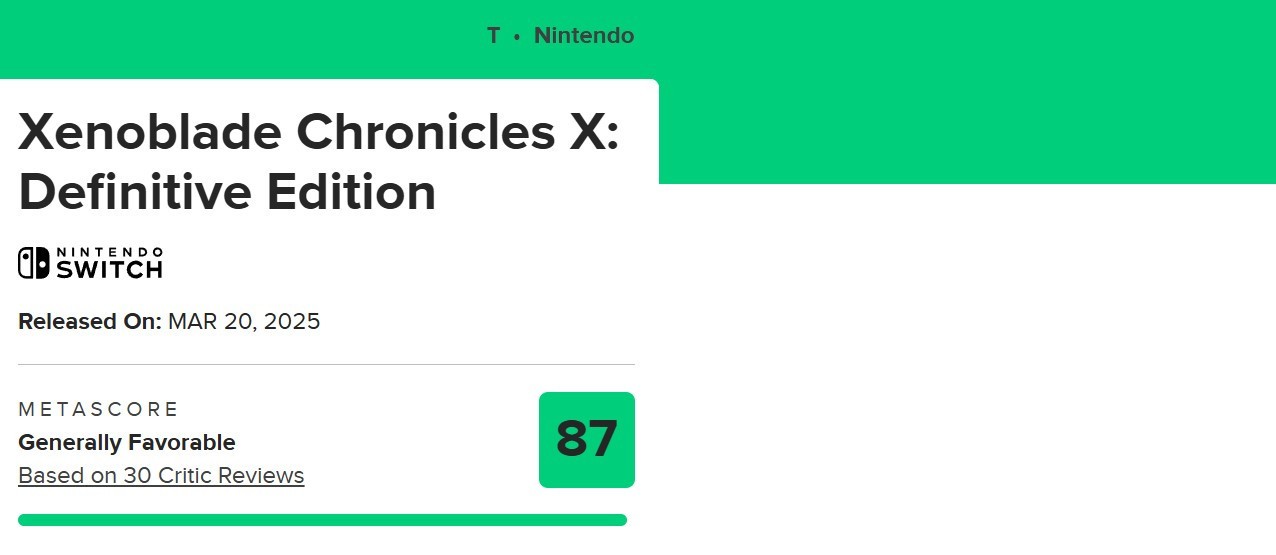Click the bullet separator between T and Nintendo
This screenshot has height=555, width=1276.
517,36
